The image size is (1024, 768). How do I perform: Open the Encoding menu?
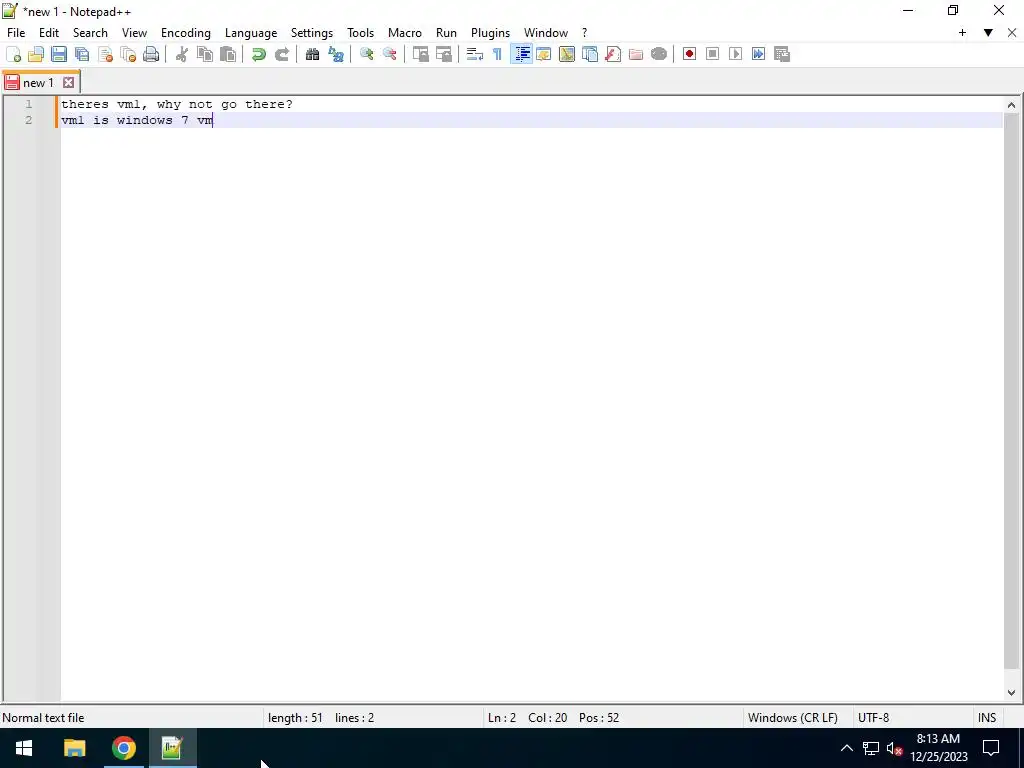click(186, 33)
